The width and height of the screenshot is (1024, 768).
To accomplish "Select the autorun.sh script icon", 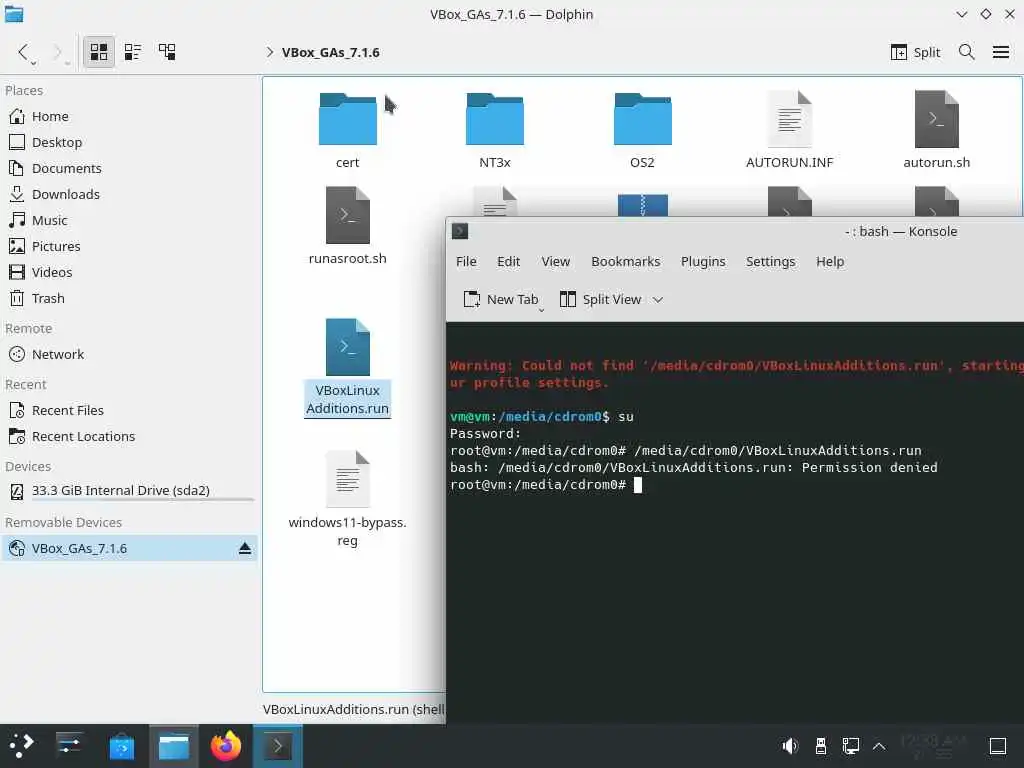I will point(936,119).
